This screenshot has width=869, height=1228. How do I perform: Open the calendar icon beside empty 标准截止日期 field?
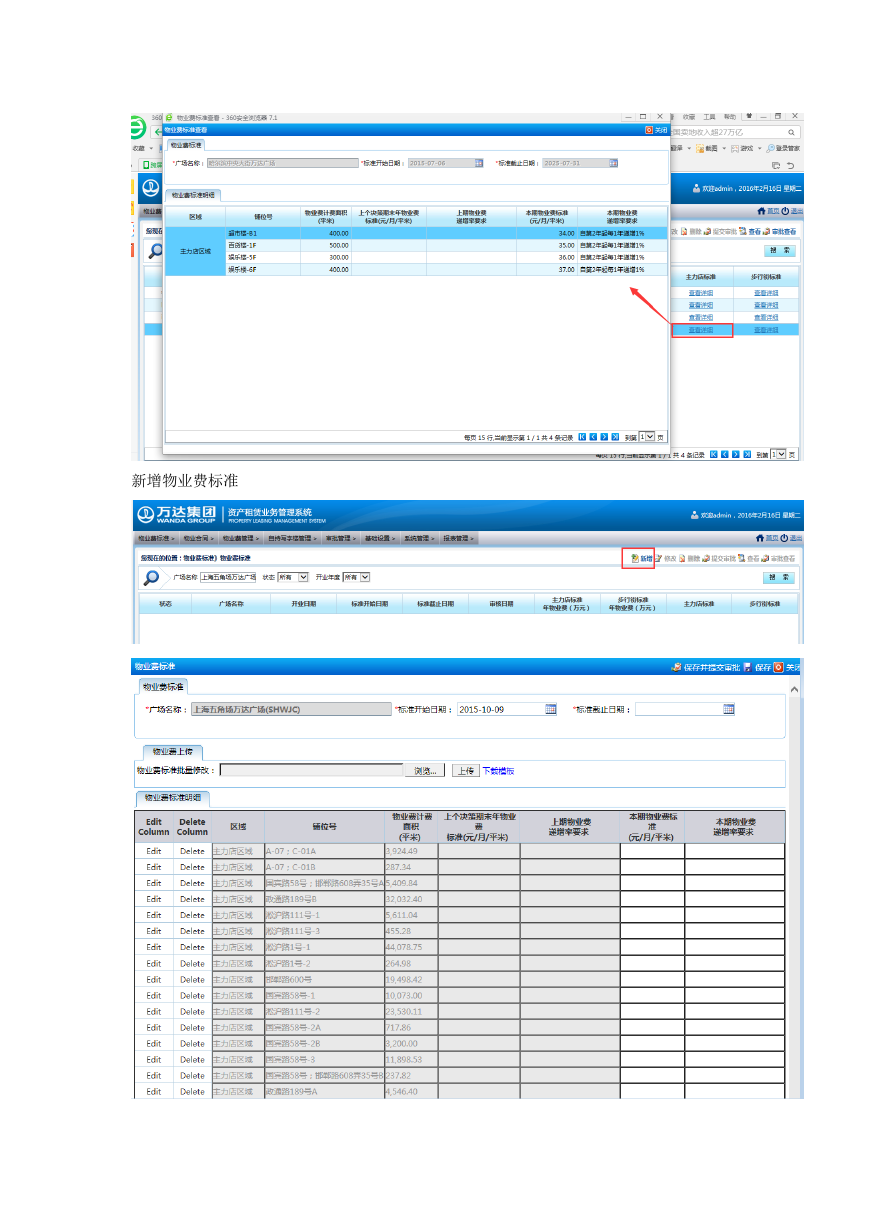729,709
